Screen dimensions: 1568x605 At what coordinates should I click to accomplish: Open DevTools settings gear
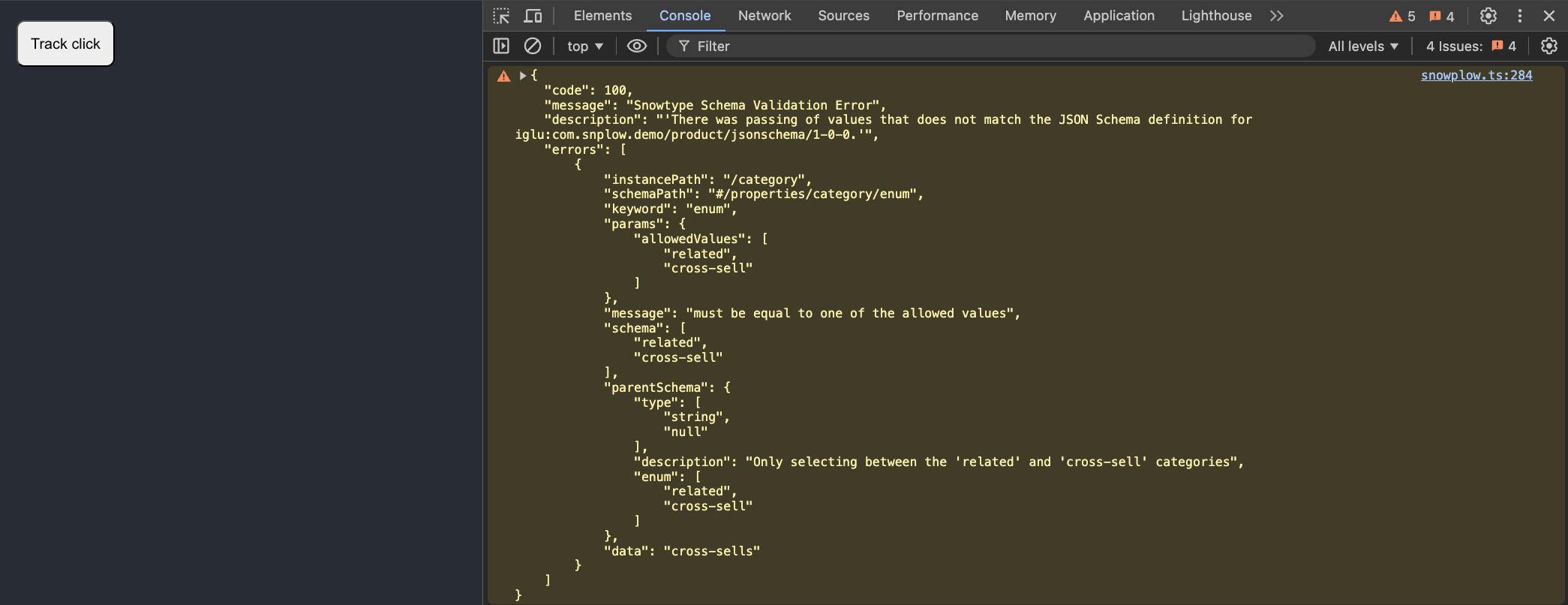pyautogui.click(x=1488, y=16)
